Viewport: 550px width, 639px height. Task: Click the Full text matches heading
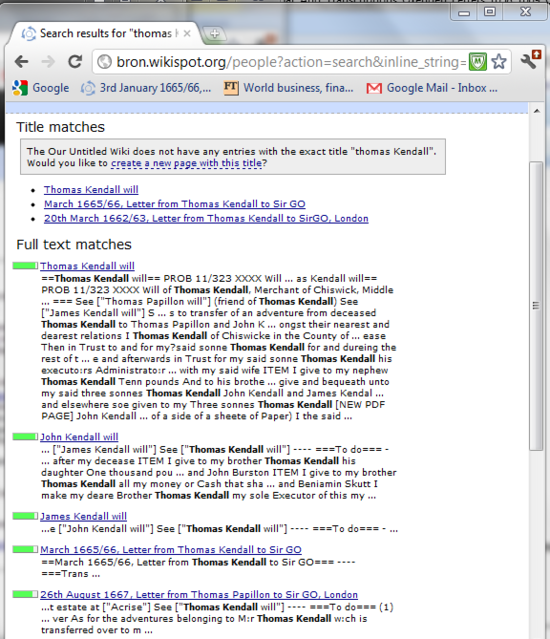[74, 245]
